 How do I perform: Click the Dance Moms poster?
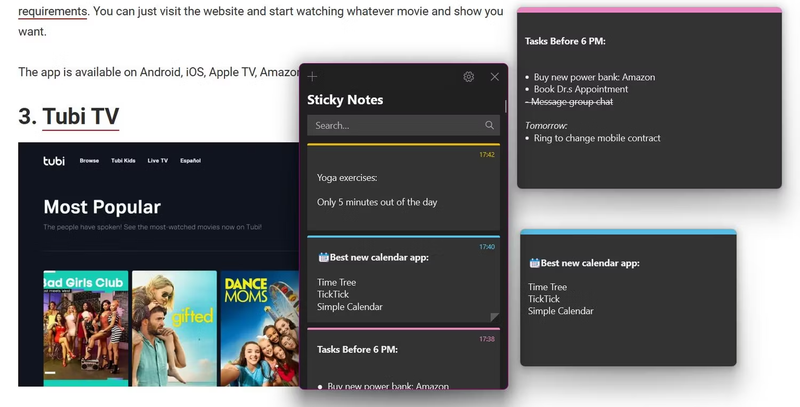pos(260,328)
